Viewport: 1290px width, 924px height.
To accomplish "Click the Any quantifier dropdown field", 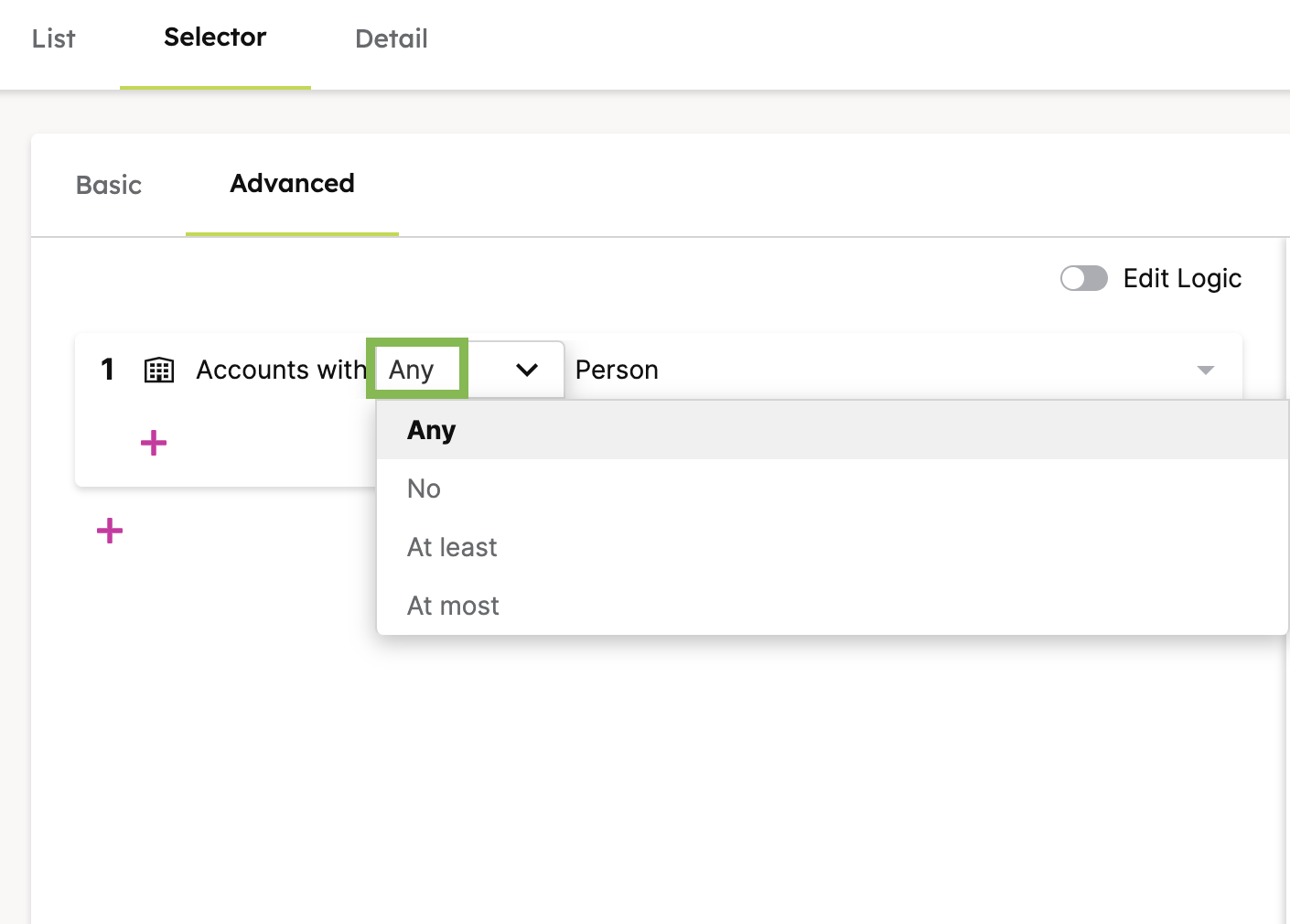I will pyautogui.click(x=469, y=370).
